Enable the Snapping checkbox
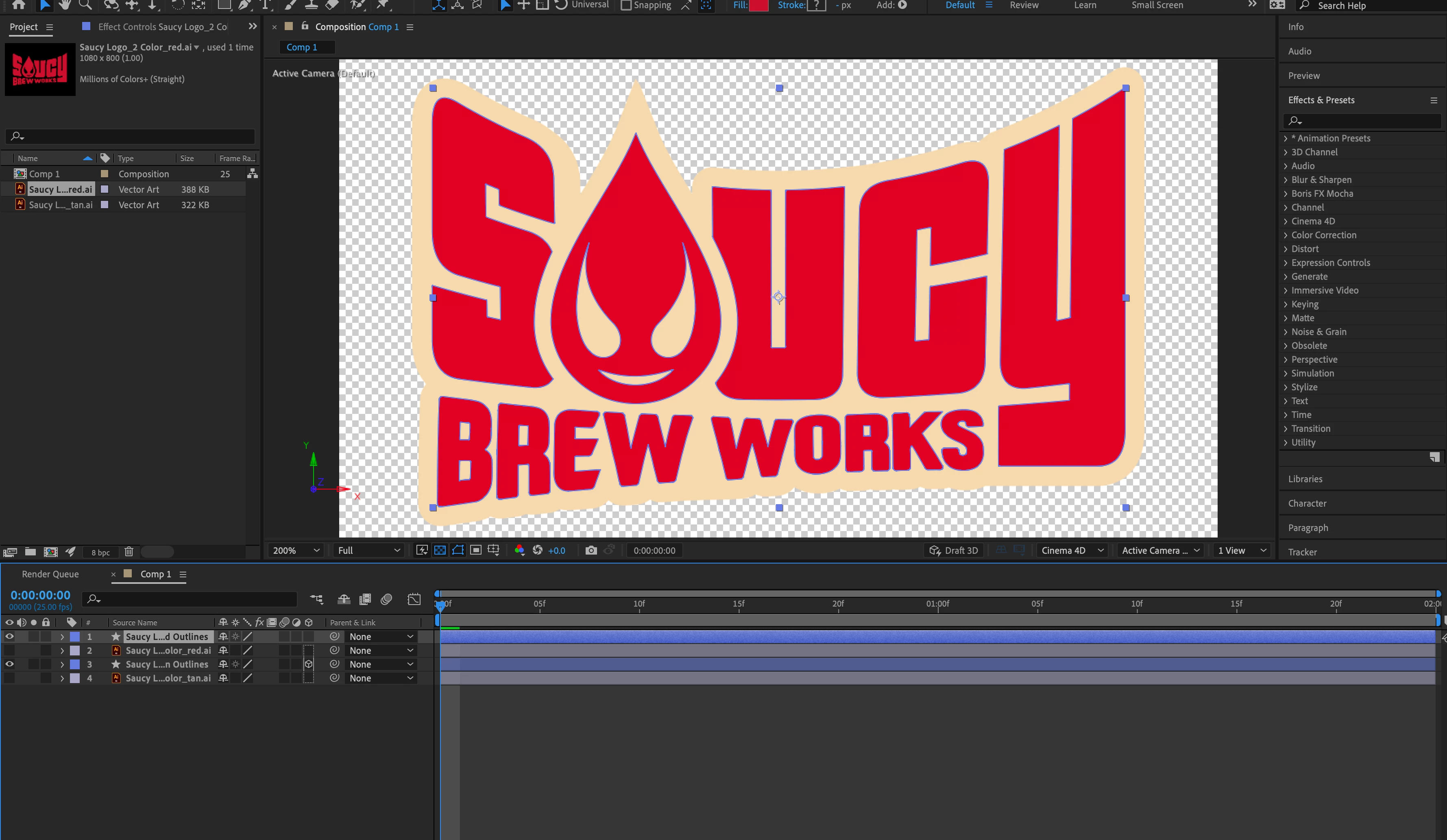This screenshot has height=840, width=1447. click(626, 5)
